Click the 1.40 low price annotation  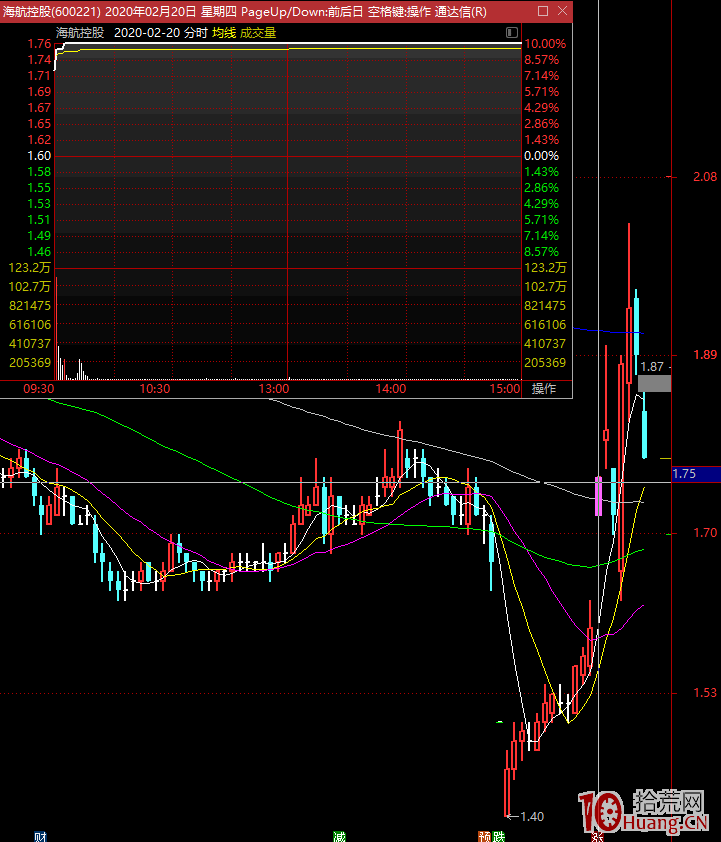tap(532, 816)
